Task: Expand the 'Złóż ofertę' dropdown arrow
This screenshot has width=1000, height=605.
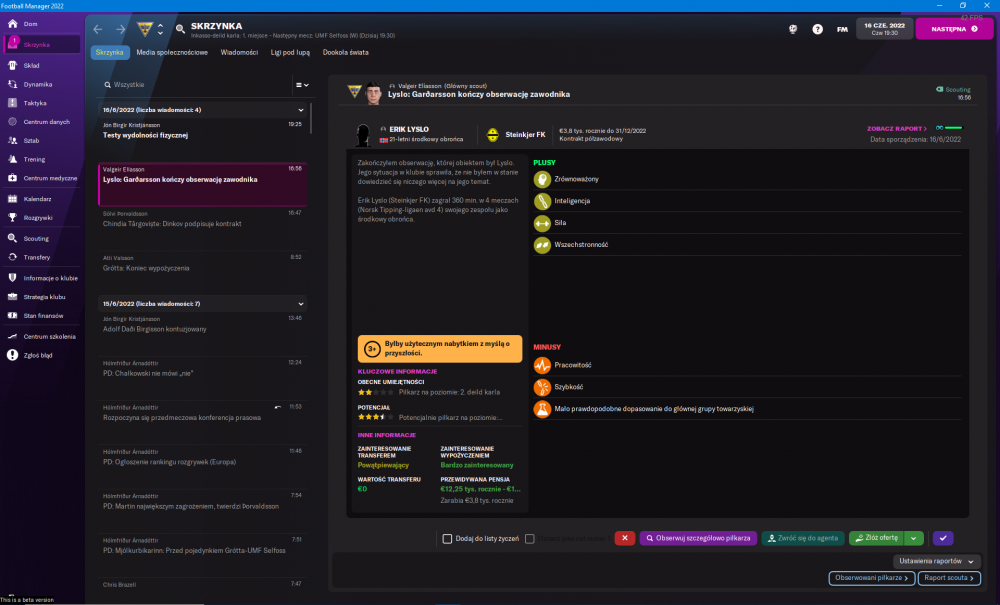Action: (x=915, y=538)
